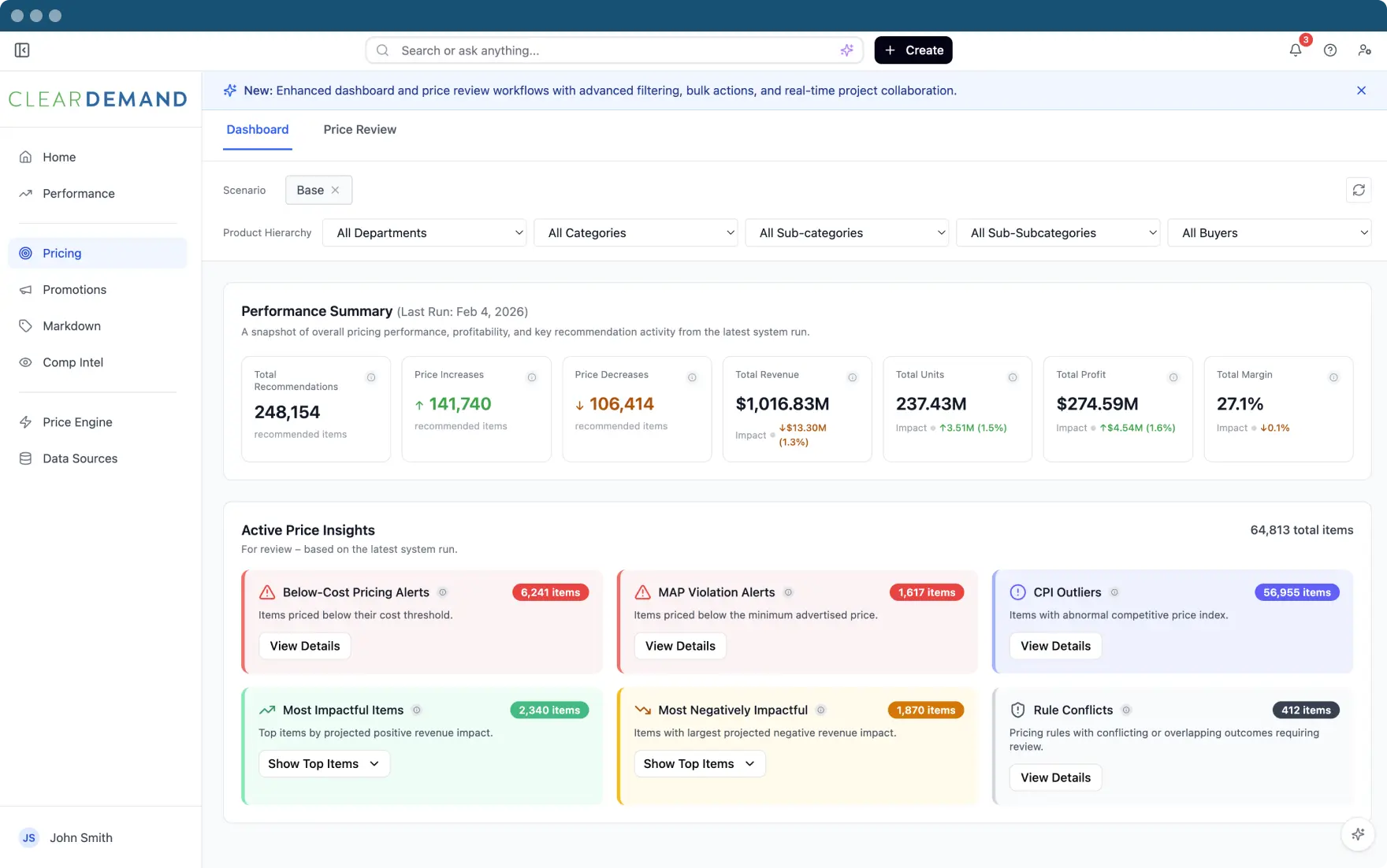This screenshot has height=868, width=1387.
Task: View Details for Below-Cost Pricing Alerts
Action: pos(305,646)
